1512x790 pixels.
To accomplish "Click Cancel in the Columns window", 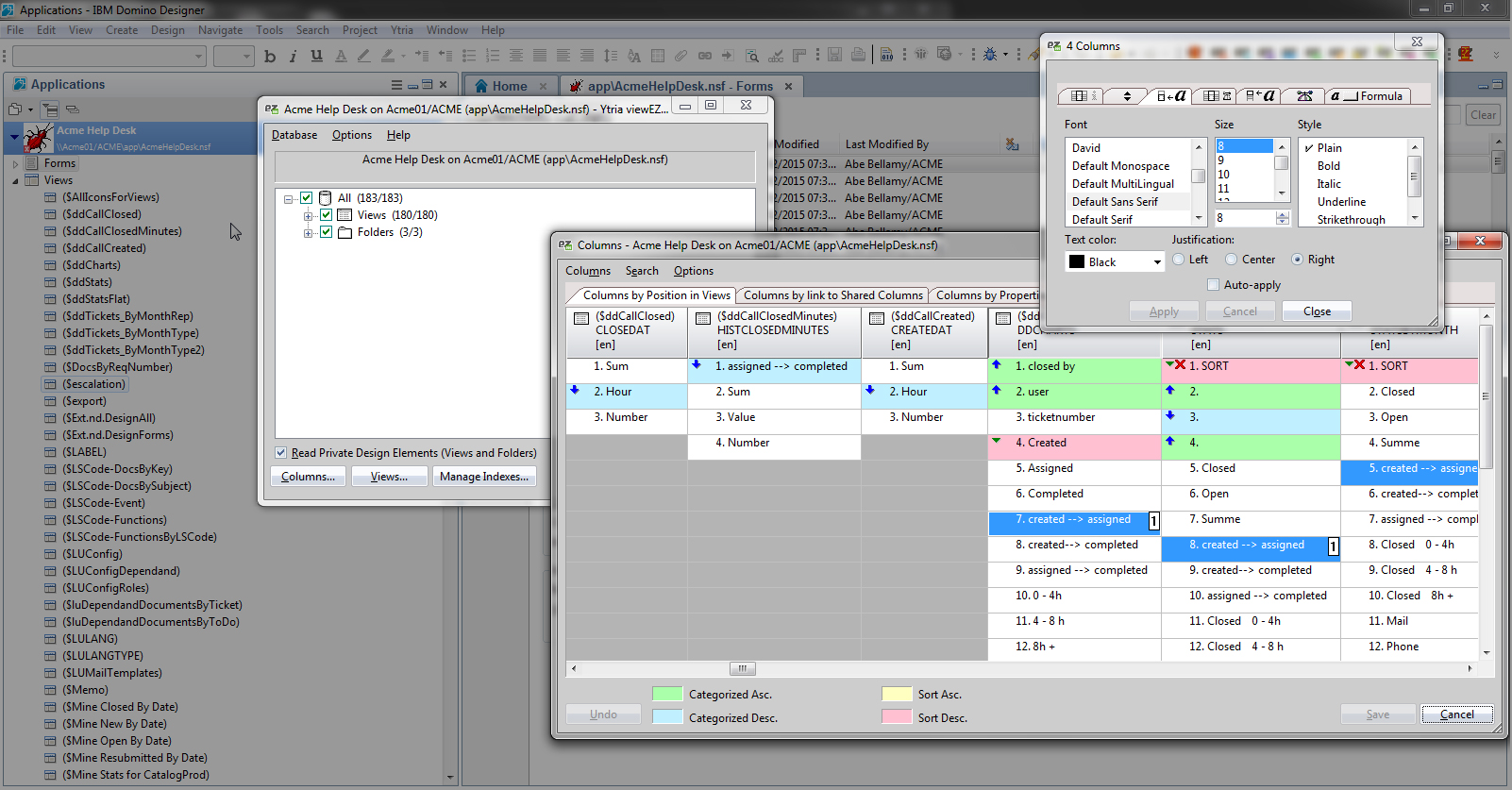I will [1457, 714].
